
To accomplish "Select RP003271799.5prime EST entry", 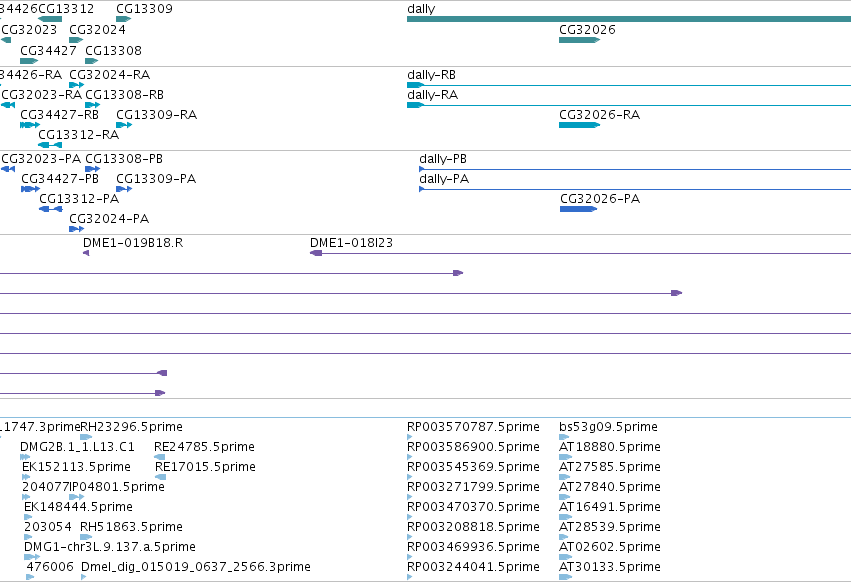I will point(473,487).
